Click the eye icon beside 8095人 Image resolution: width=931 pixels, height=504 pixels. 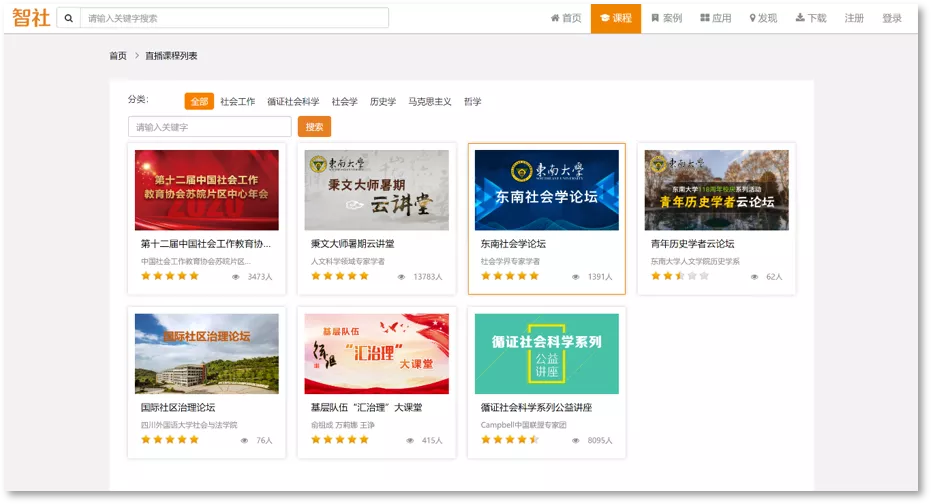[575, 441]
